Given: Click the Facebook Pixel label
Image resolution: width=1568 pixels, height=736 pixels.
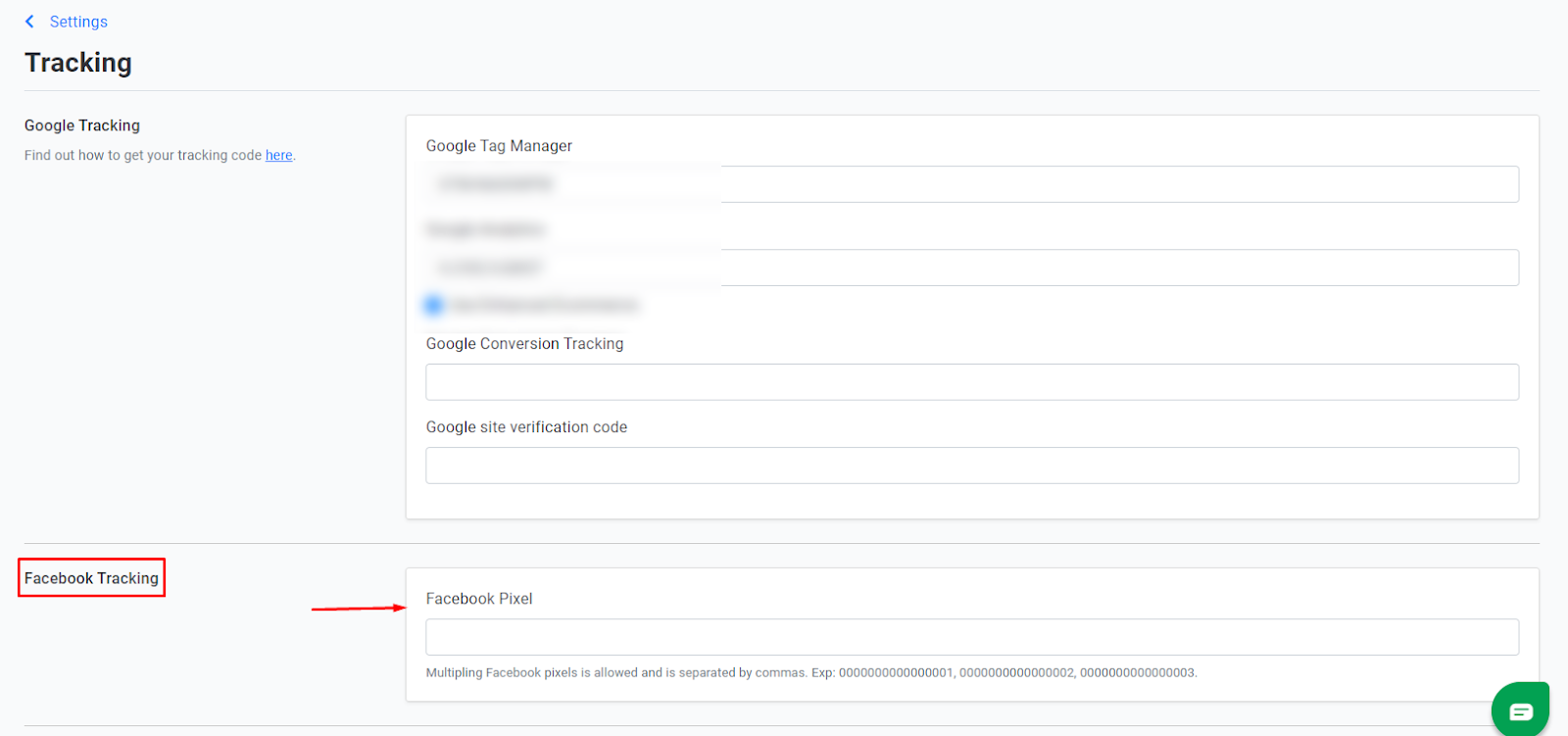Looking at the screenshot, I should pyautogui.click(x=479, y=599).
